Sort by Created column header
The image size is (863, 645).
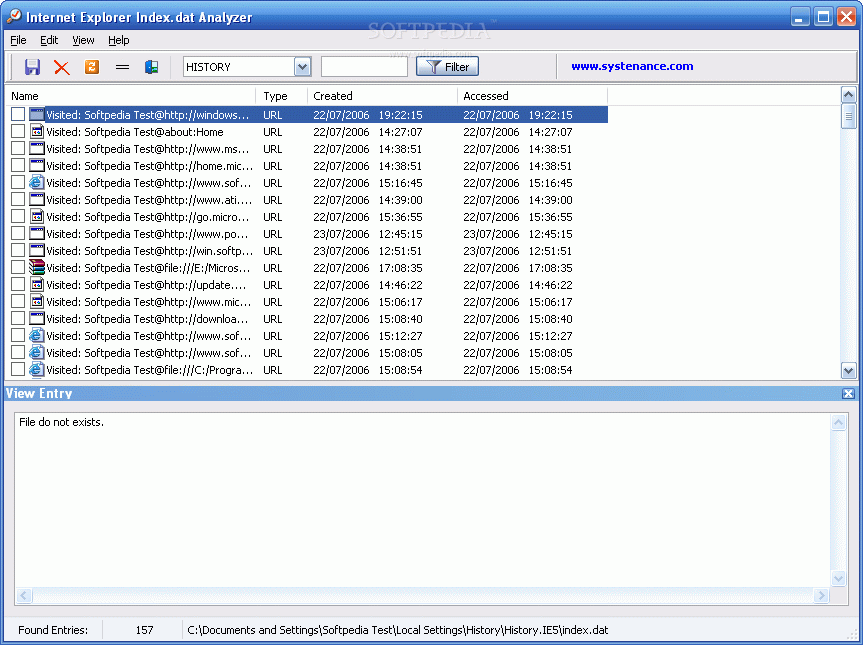point(382,96)
